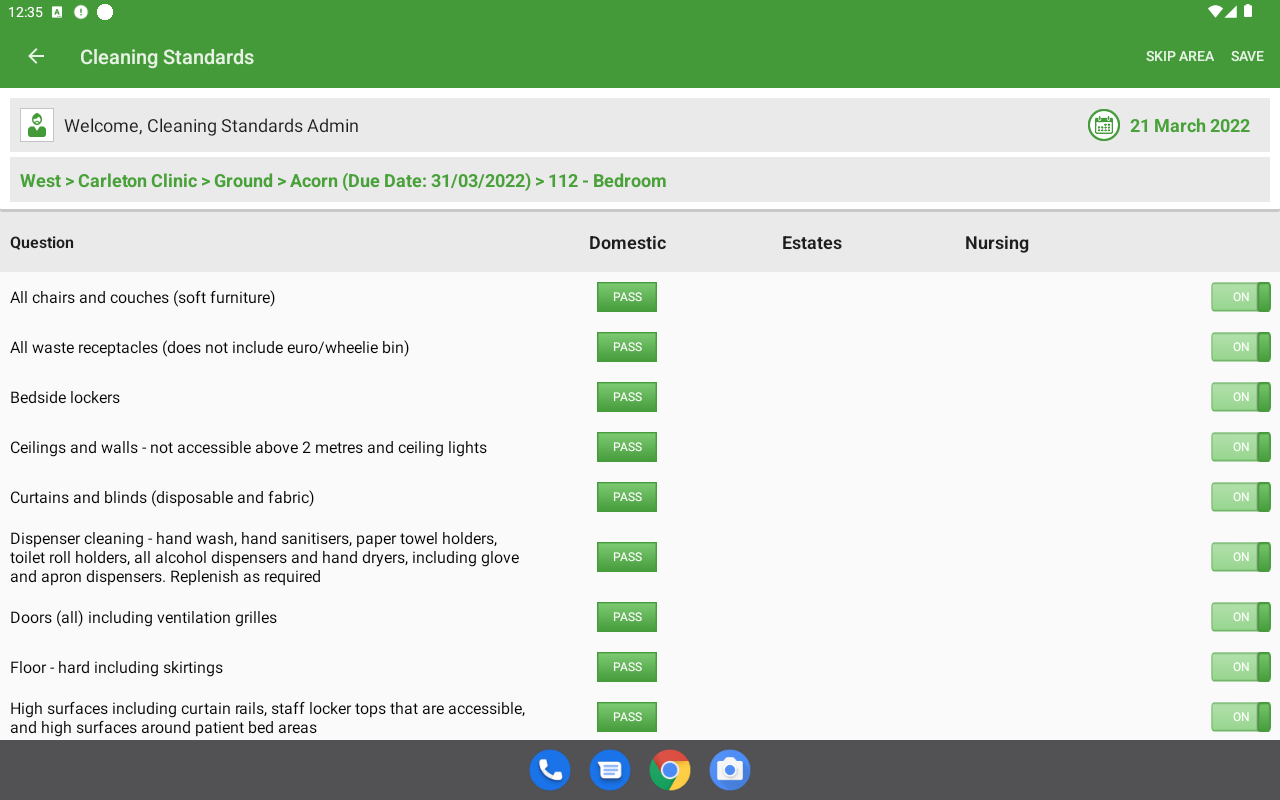Viewport: 1280px width, 800px height.
Task: Click PASS for Dispenser cleaning
Action: [627, 557]
